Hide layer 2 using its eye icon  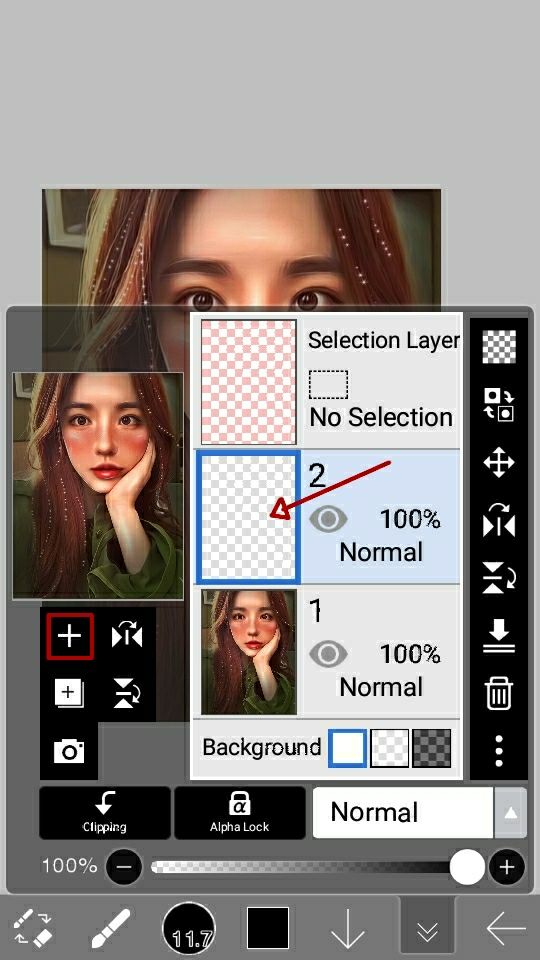tap(328, 519)
